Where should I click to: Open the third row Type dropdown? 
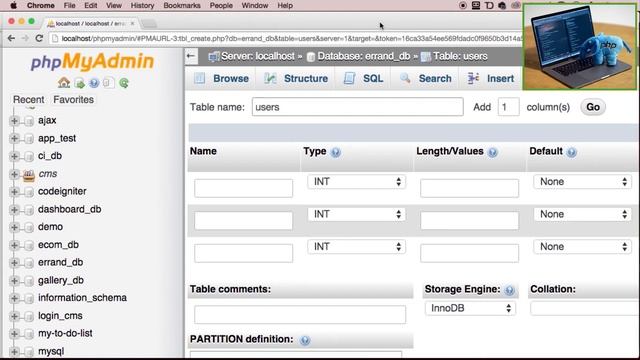[x=357, y=247]
